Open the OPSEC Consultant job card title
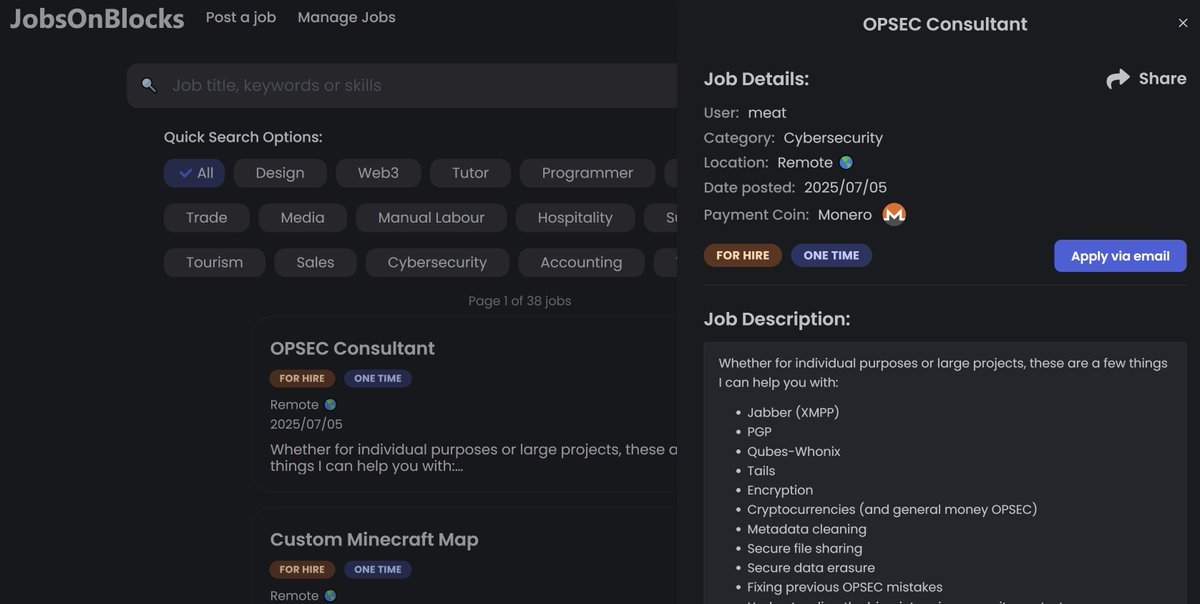Screen dimensions: 1200x604 tap(352, 348)
